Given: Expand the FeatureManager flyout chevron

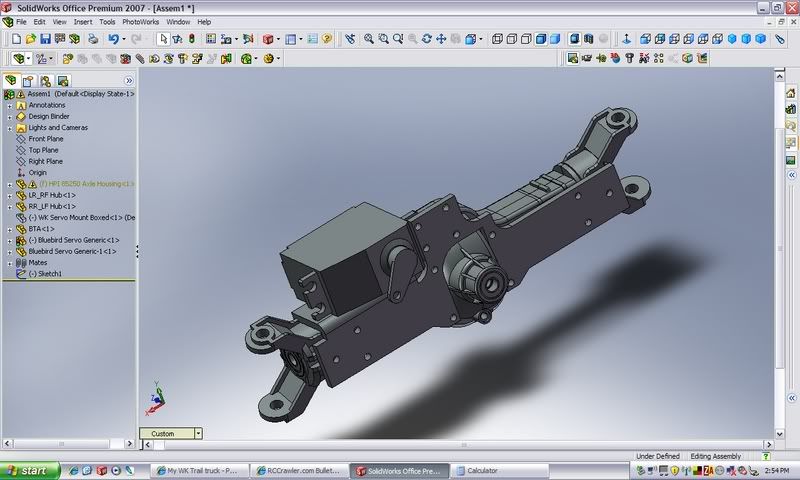Looking at the screenshot, I should (x=129, y=81).
